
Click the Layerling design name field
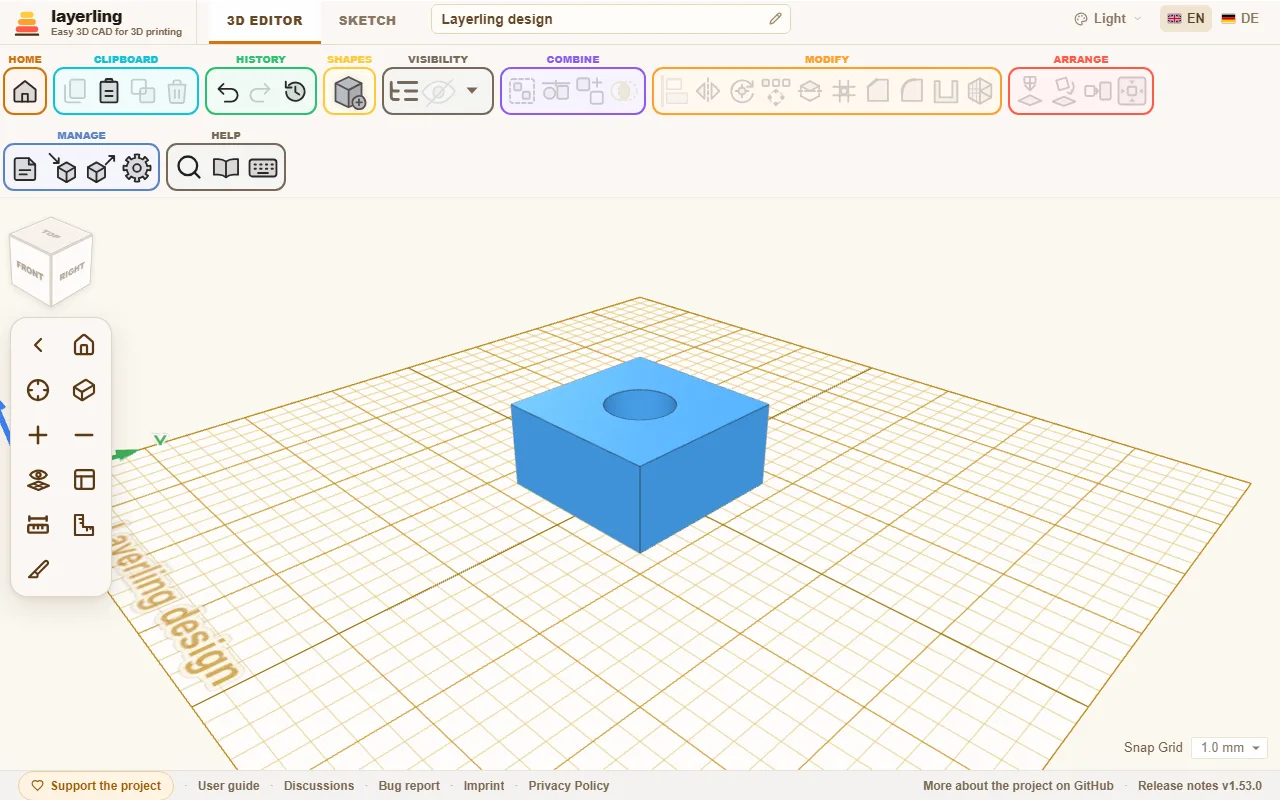pyautogui.click(x=611, y=19)
